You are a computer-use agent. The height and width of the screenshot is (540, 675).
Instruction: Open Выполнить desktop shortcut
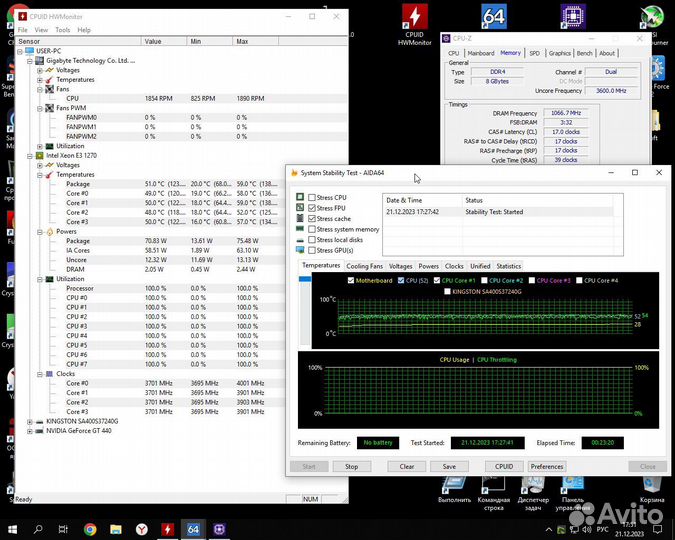[x=454, y=491]
